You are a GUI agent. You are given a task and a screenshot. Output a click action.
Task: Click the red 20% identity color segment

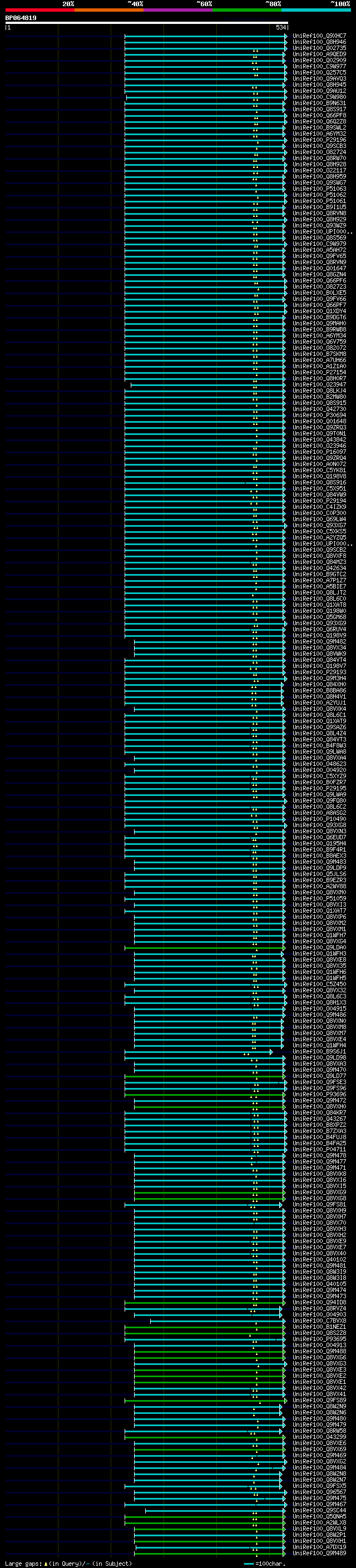click(x=40, y=10)
